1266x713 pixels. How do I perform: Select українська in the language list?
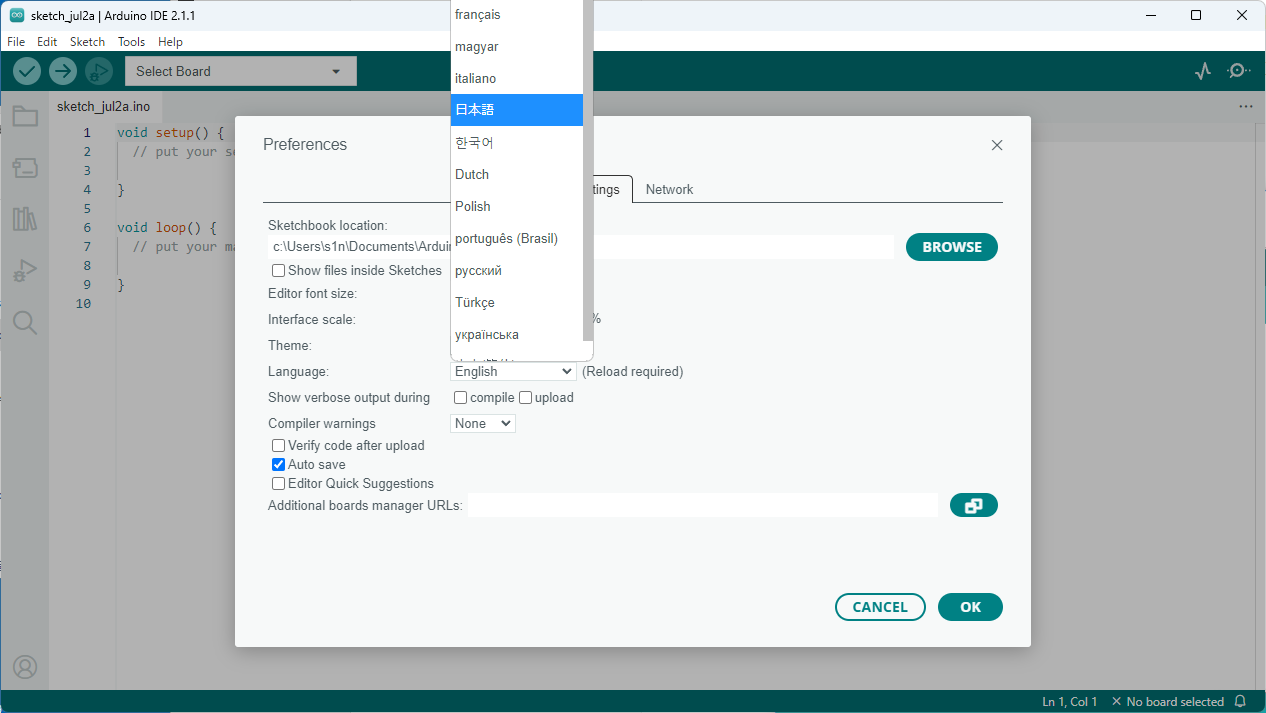pyautogui.click(x=517, y=335)
